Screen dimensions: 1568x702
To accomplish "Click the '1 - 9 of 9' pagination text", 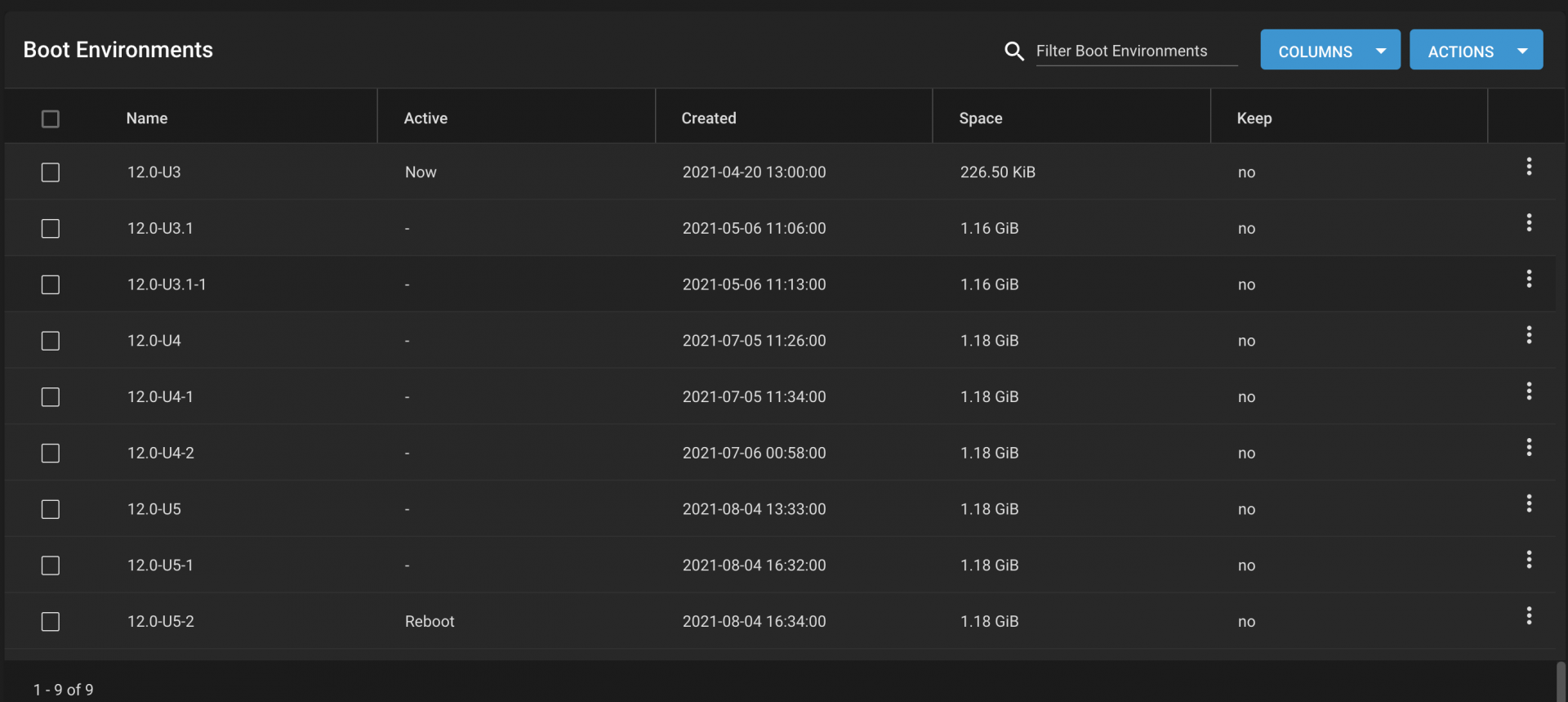I will [64, 691].
